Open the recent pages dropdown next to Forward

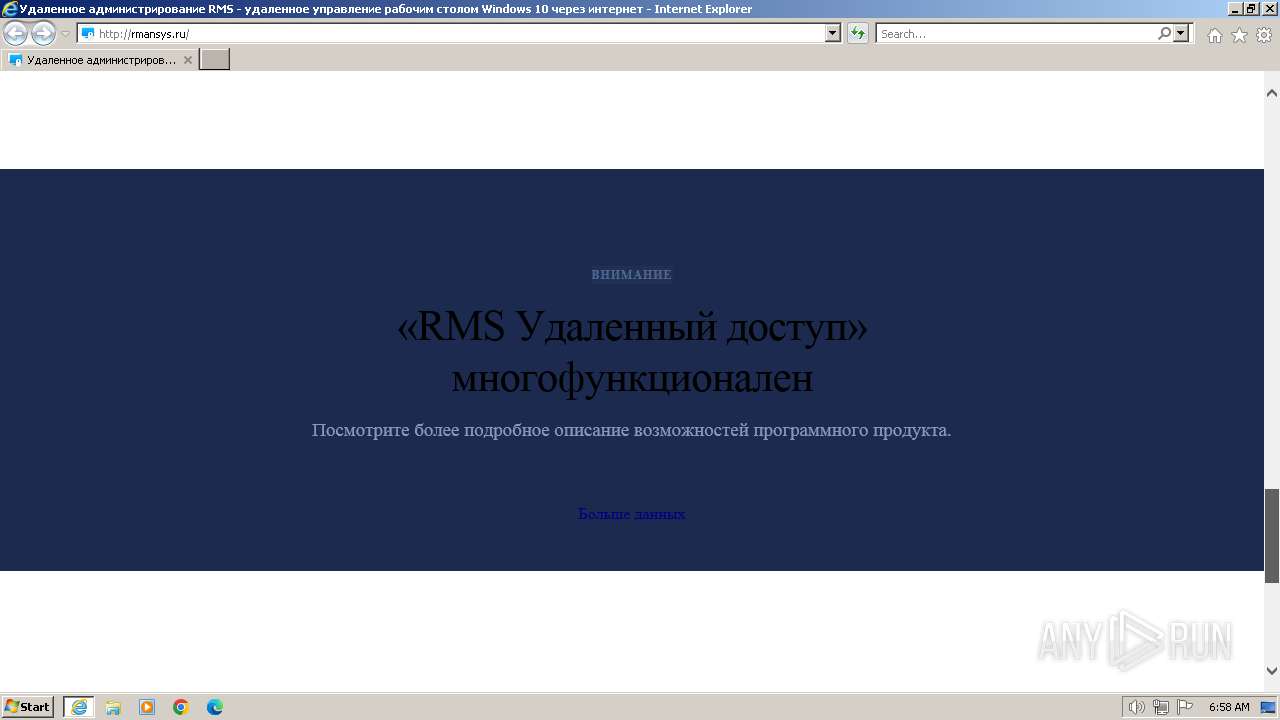coord(66,34)
